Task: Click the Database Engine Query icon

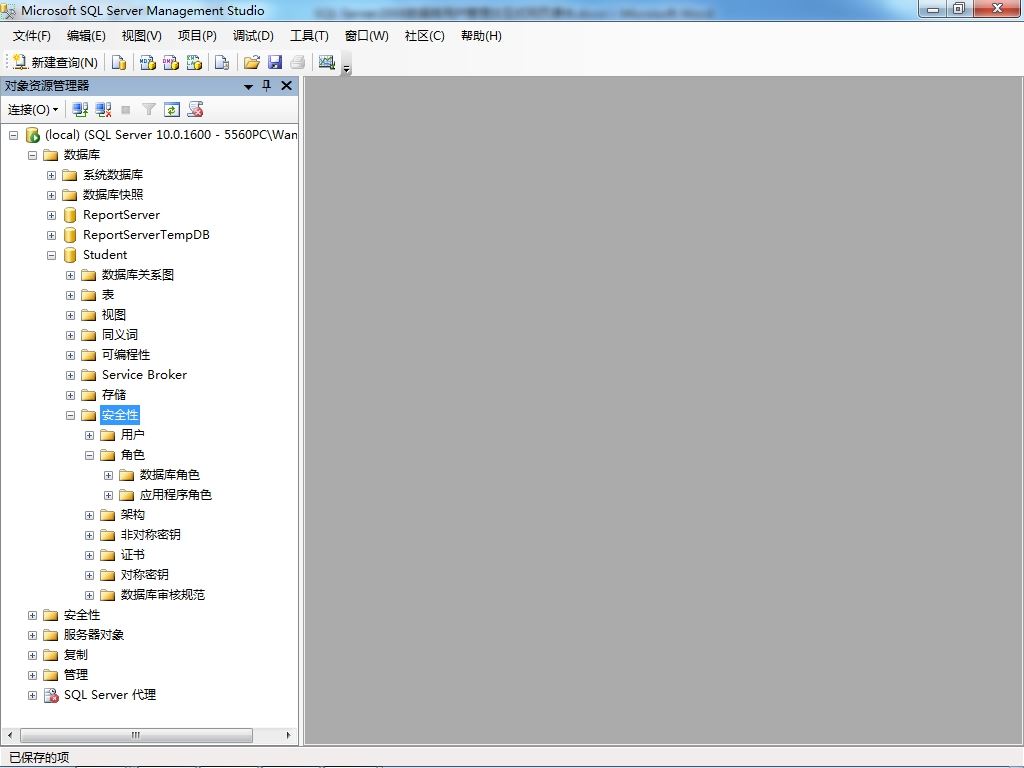Action: (119, 62)
